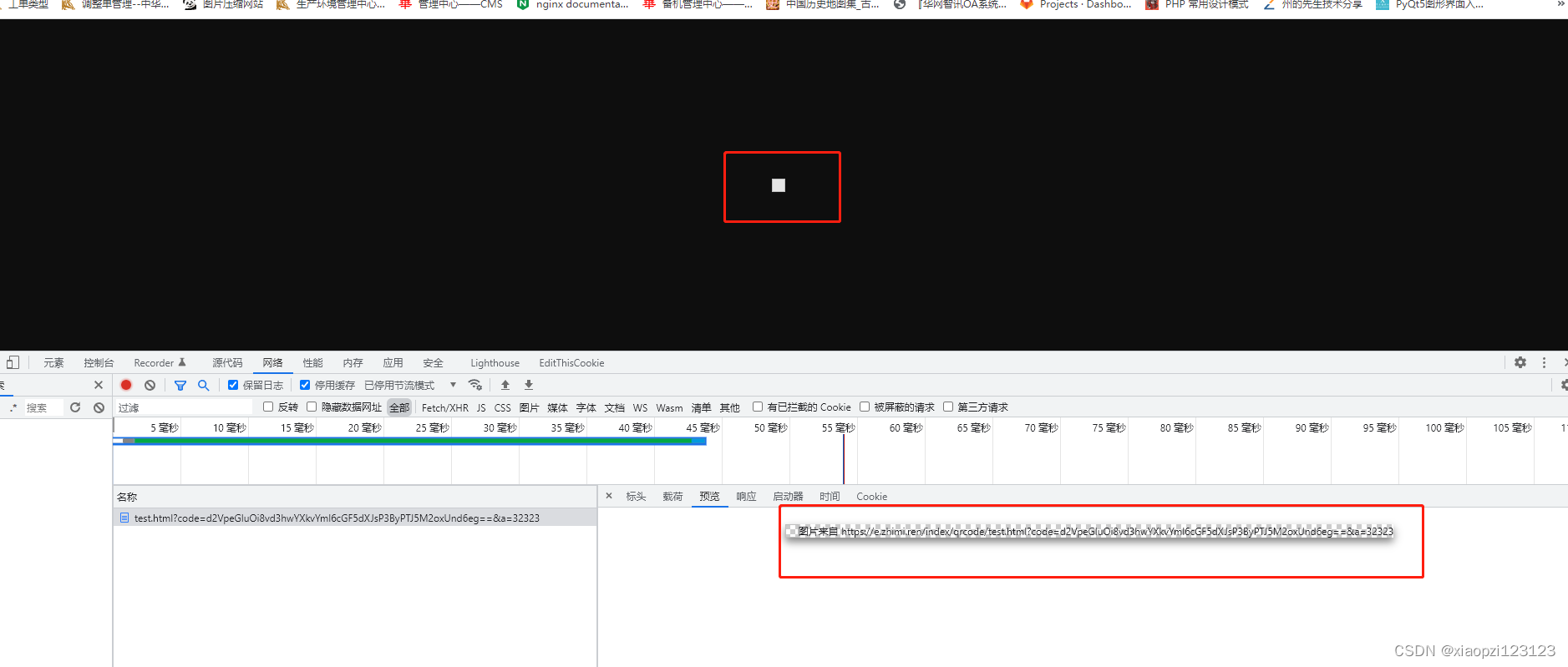Show the 启动器 tab of the request

[788, 496]
